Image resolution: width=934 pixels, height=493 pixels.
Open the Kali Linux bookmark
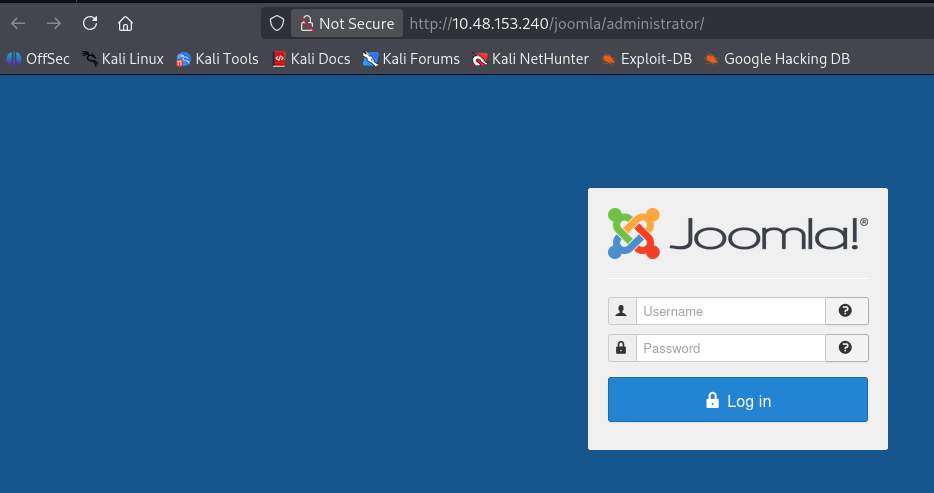pyautogui.click(x=122, y=59)
